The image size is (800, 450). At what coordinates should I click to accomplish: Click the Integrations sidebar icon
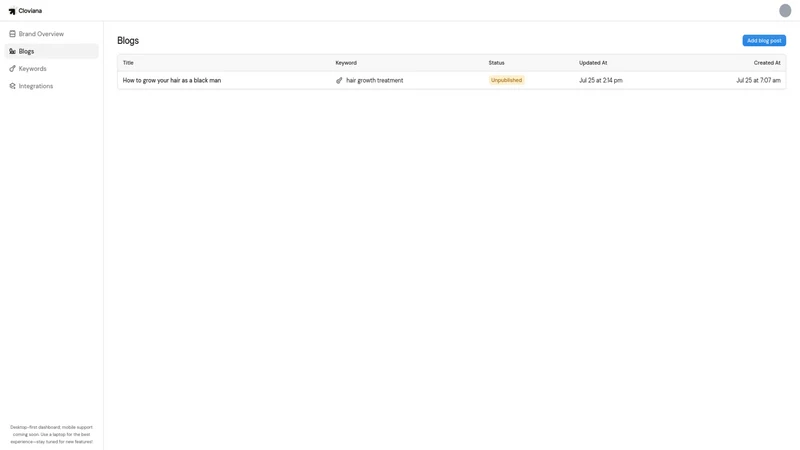pos(12,86)
